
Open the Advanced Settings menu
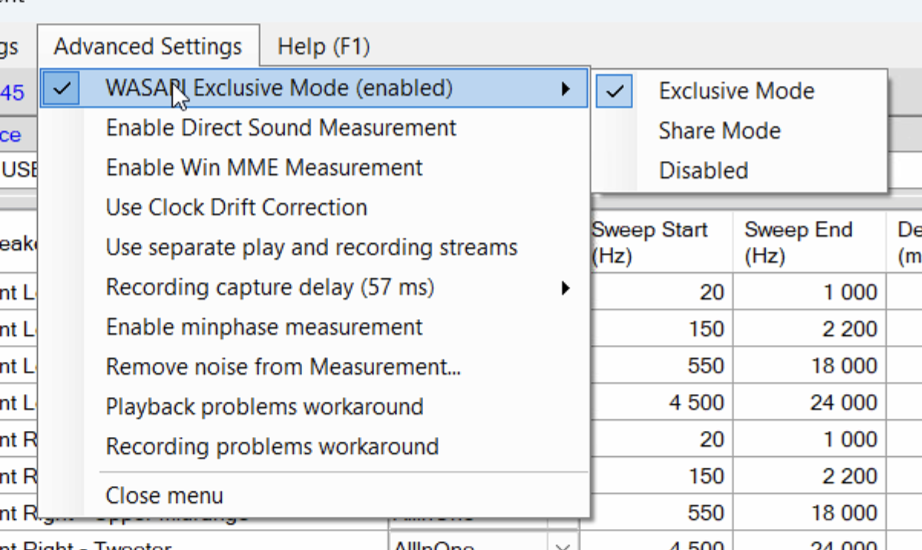[148, 46]
